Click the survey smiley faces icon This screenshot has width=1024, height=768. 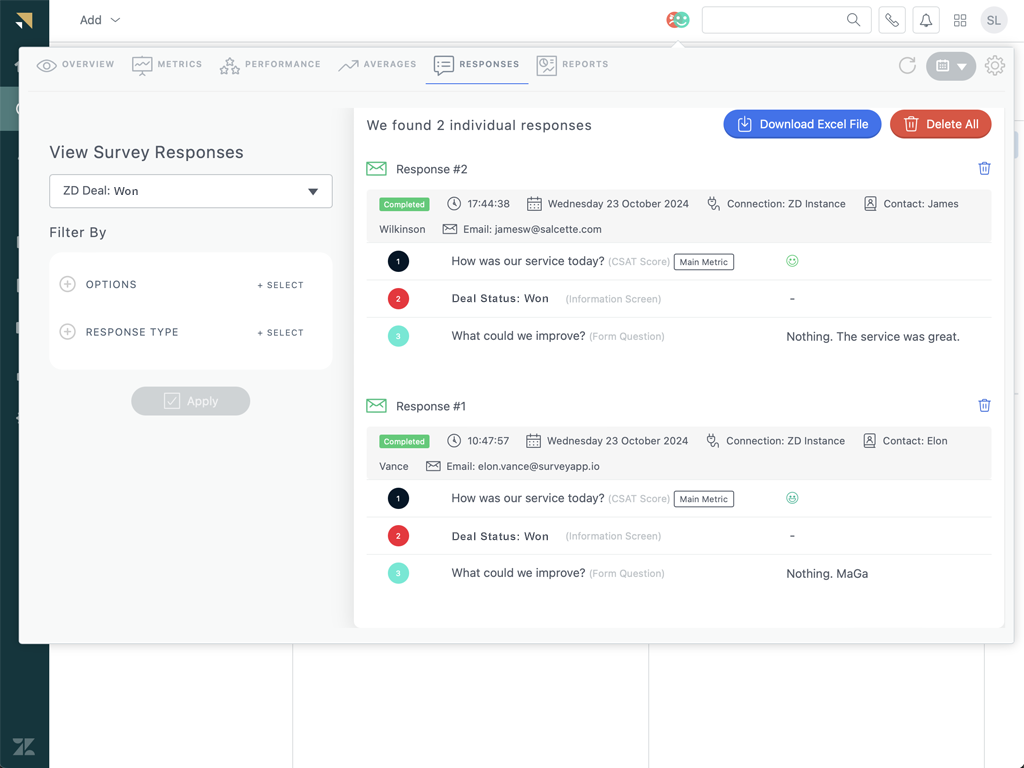coord(678,20)
